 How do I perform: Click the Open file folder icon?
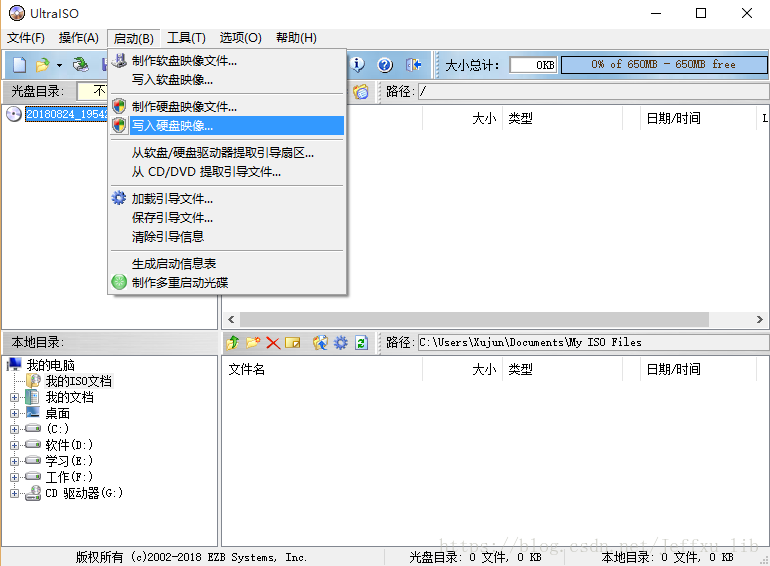tap(43, 64)
